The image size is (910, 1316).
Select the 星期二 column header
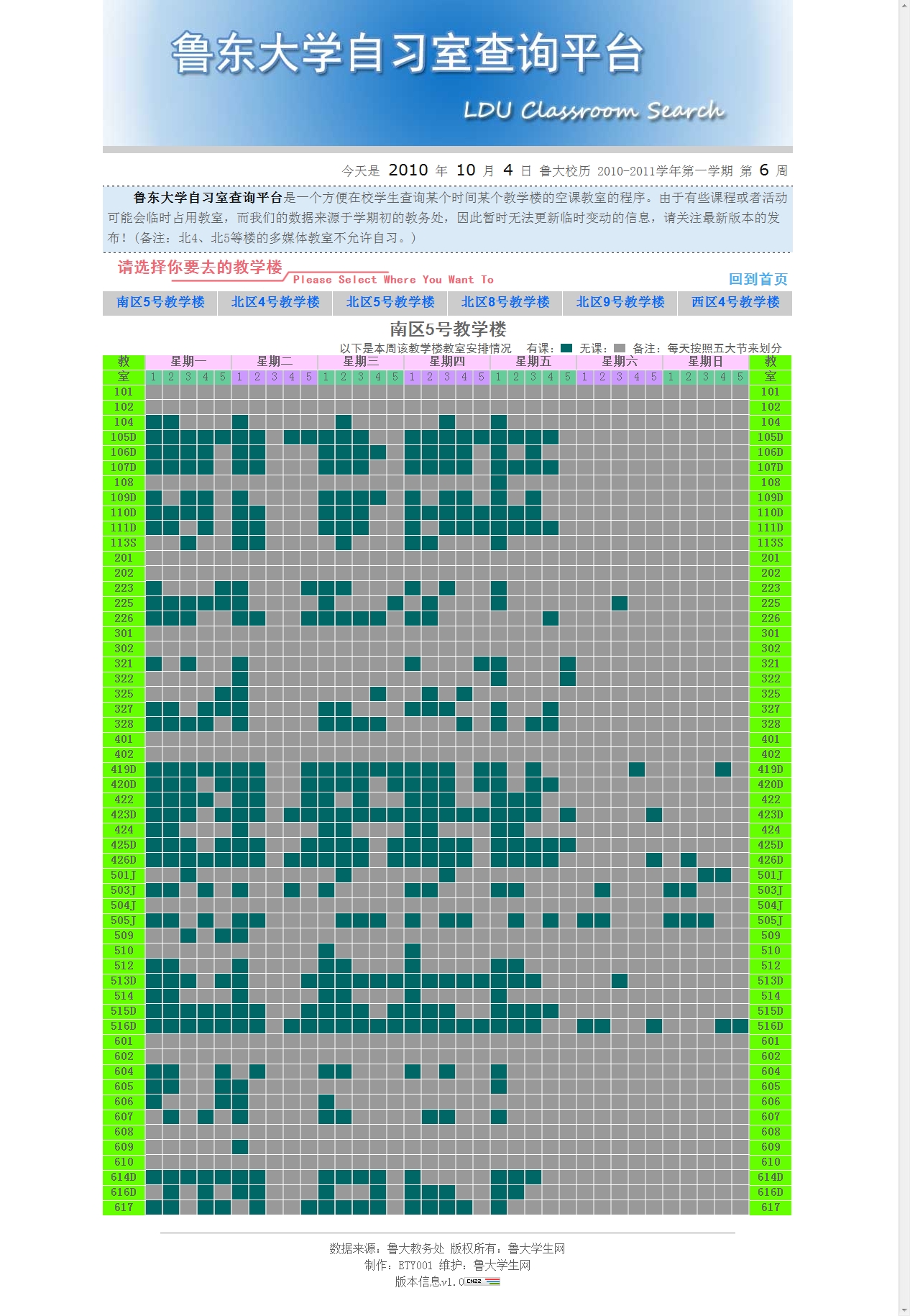coord(275,362)
